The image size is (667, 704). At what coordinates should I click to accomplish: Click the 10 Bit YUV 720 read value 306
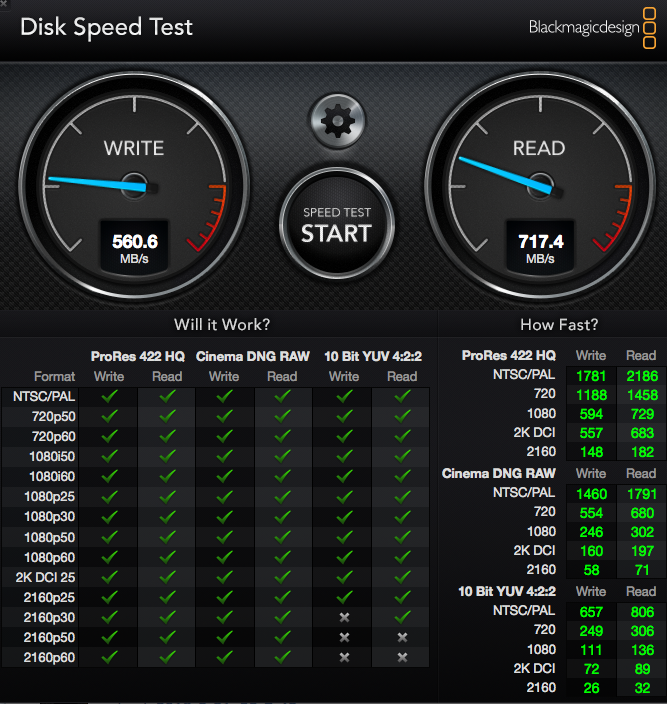point(642,631)
